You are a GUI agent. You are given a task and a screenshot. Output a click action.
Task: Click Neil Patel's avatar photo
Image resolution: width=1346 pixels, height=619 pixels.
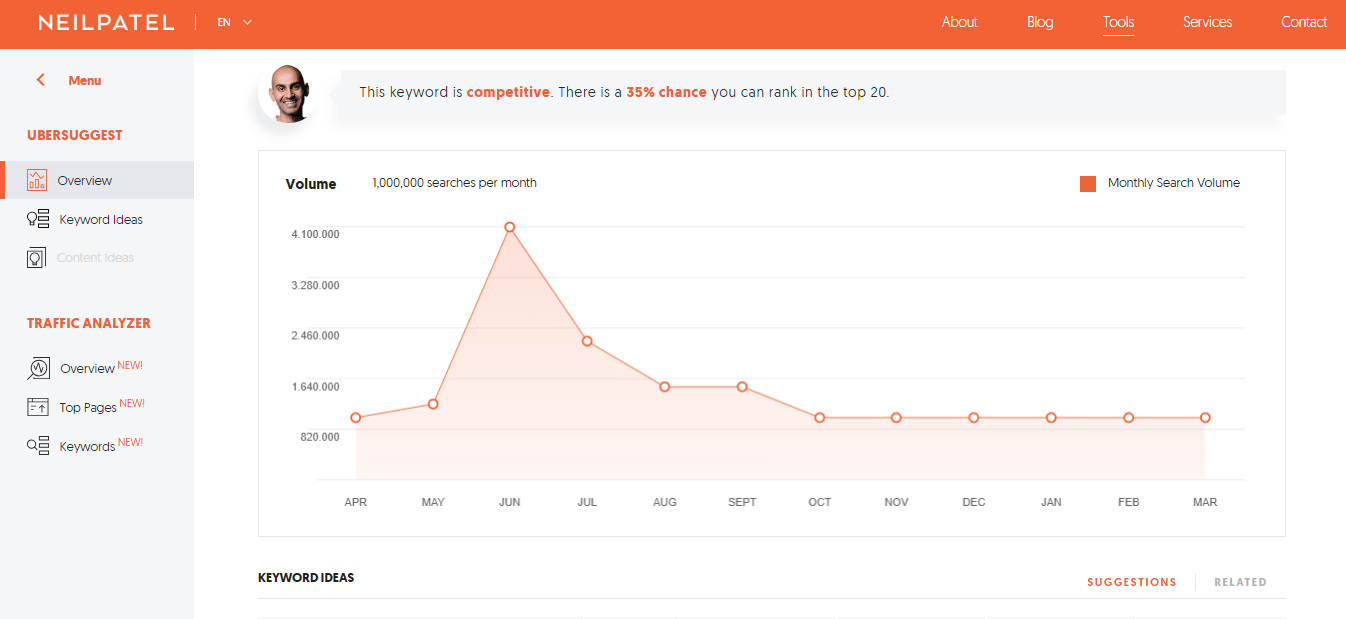tap(289, 94)
